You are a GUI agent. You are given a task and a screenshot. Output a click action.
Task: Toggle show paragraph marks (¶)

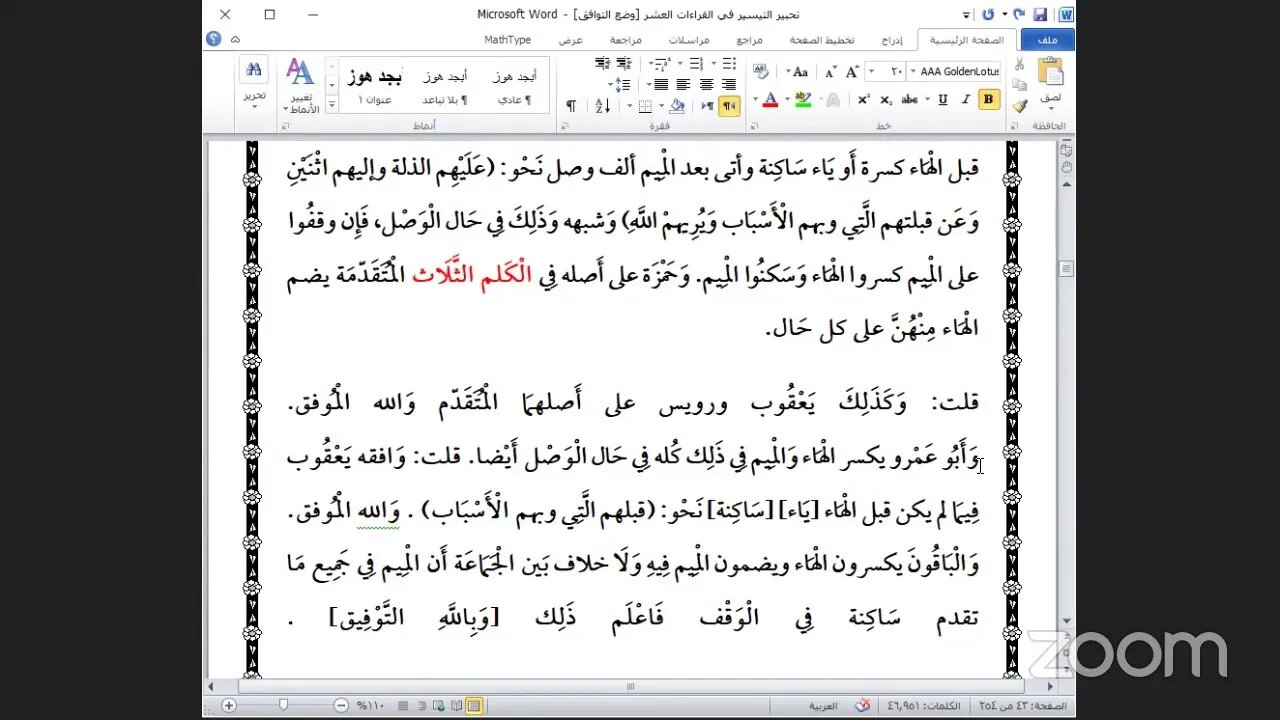click(x=571, y=105)
